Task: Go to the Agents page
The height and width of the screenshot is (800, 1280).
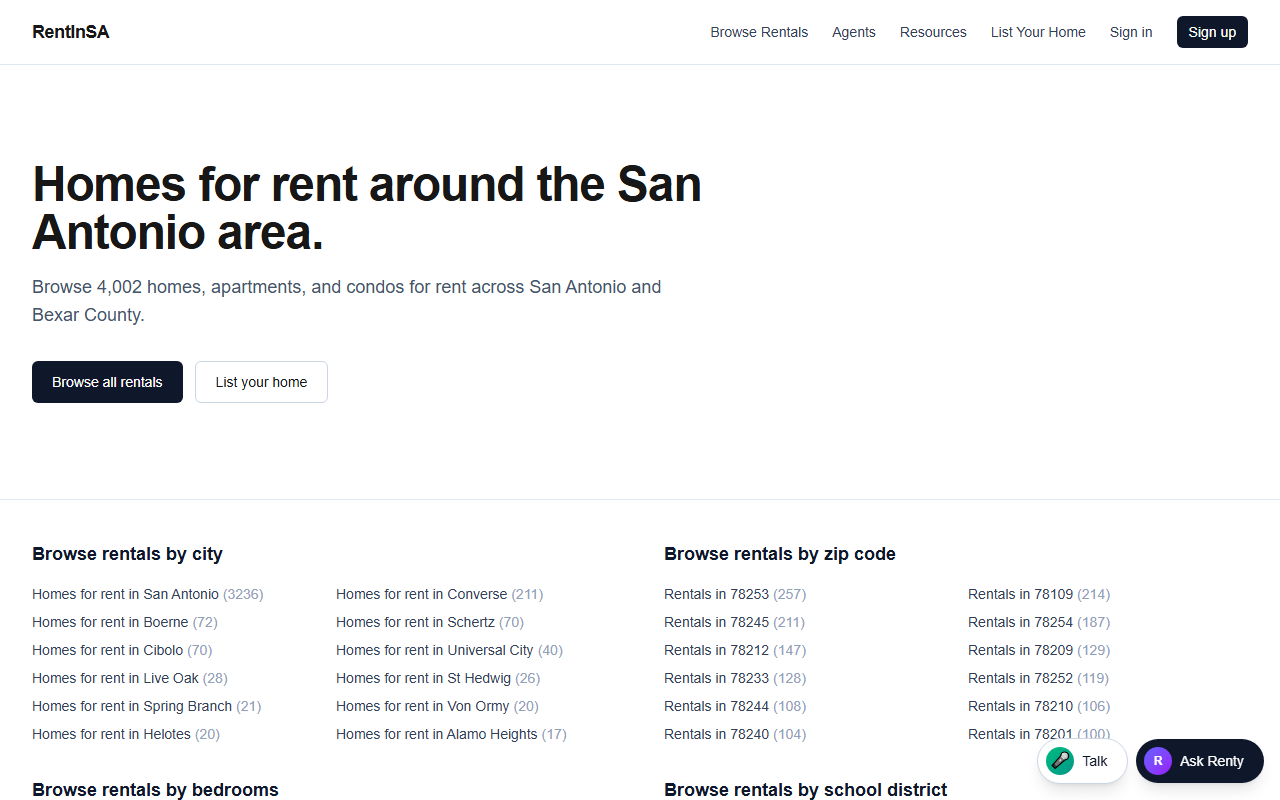Action: [854, 32]
